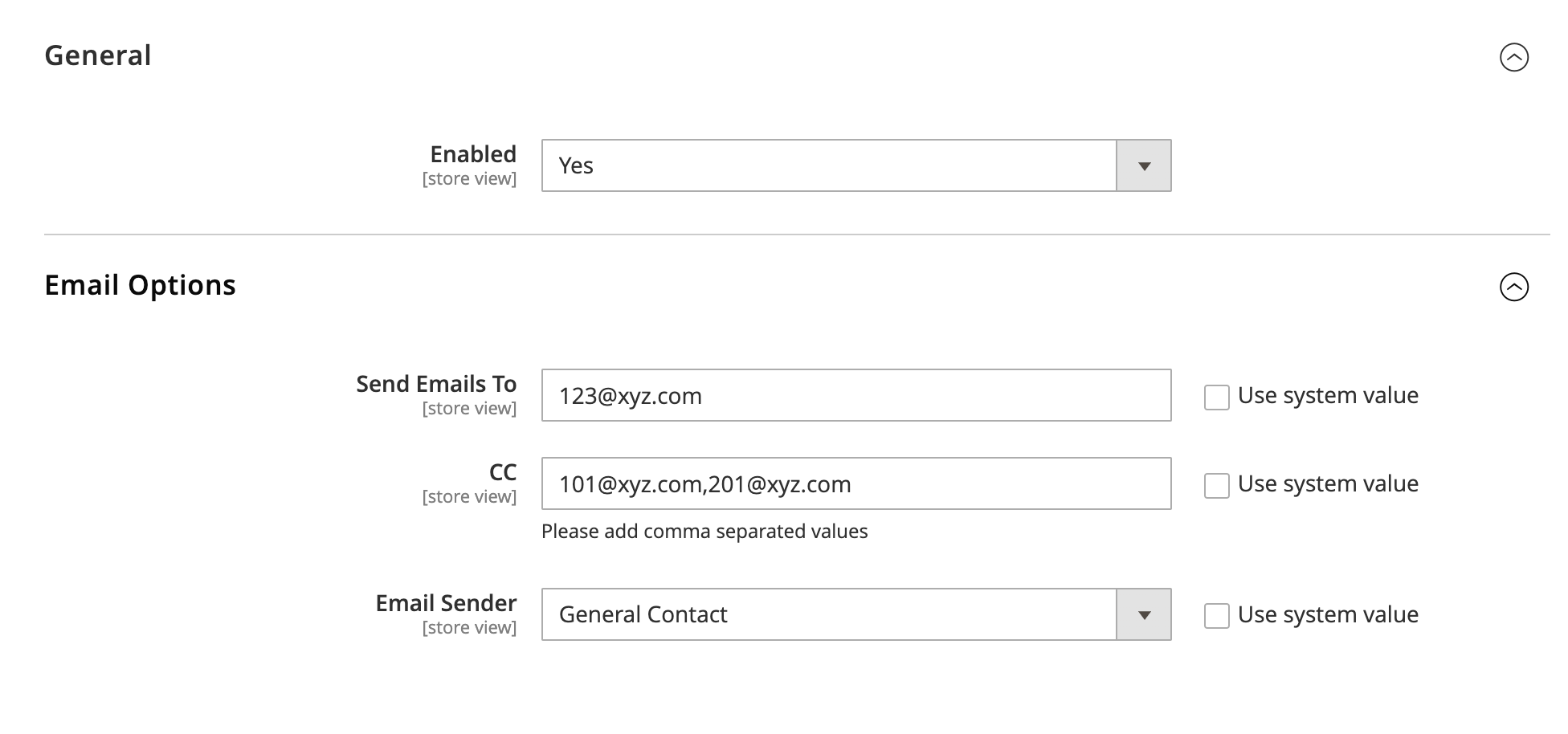Image resolution: width=1568 pixels, height=734 pixels.
Task: Collapse Email Options using its circle chevron icon
Action: coord(1513,287)
